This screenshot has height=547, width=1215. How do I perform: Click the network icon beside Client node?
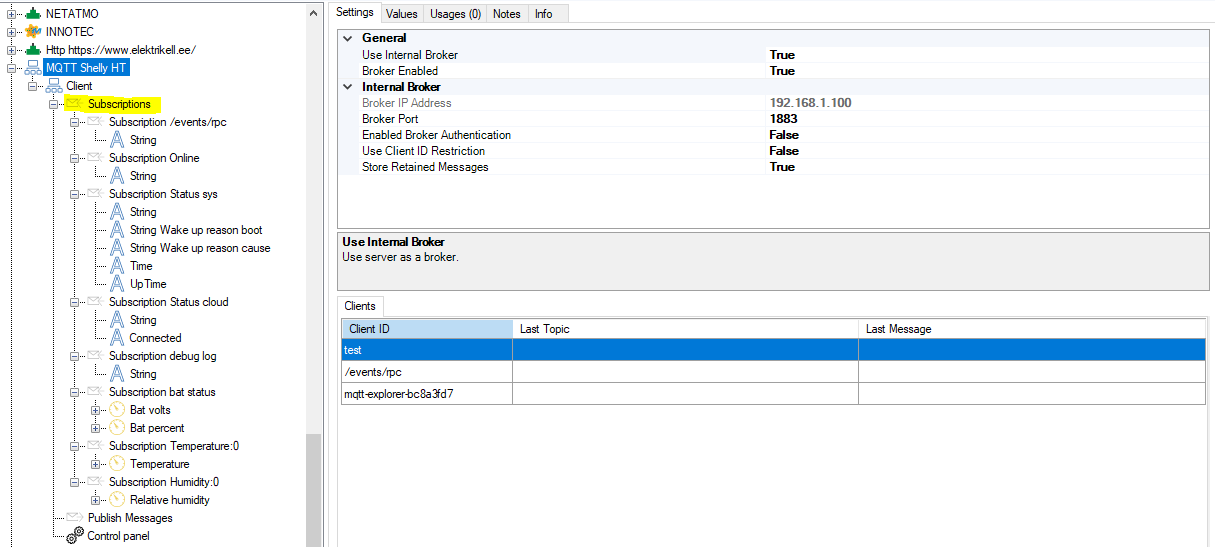[x=54, y=86]
